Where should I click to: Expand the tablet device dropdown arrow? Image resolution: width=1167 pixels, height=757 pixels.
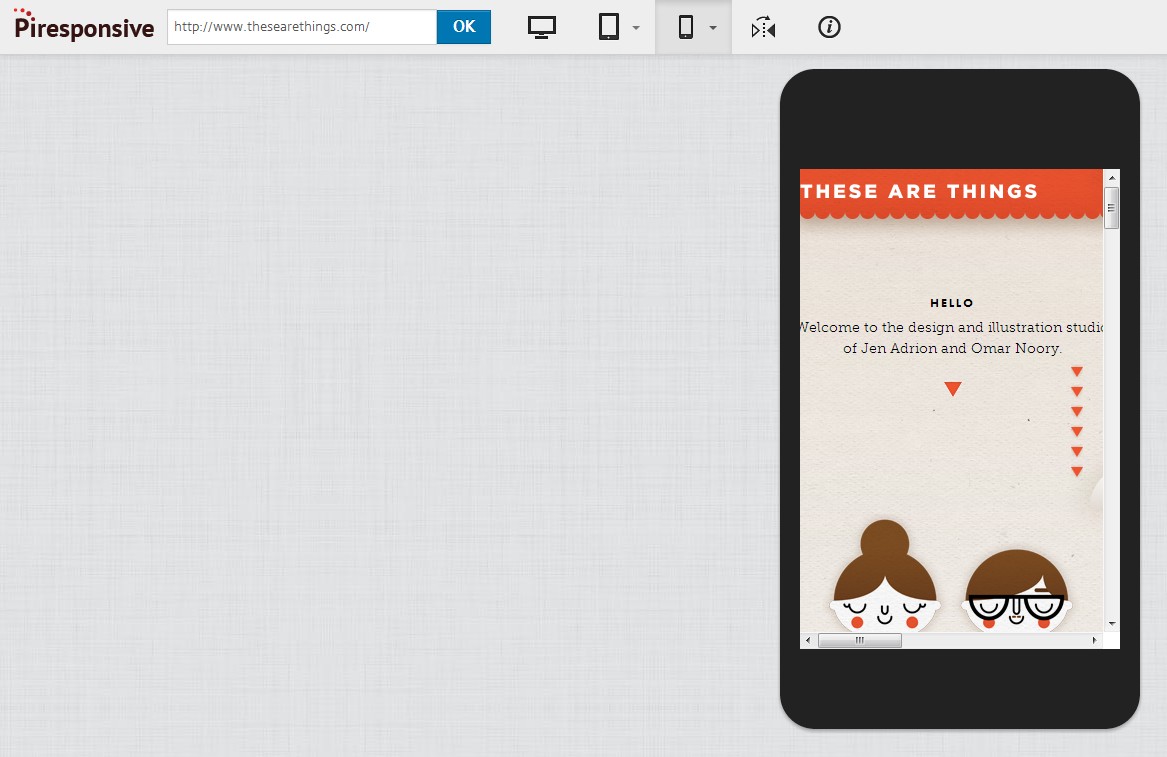[x=636, y=28]
